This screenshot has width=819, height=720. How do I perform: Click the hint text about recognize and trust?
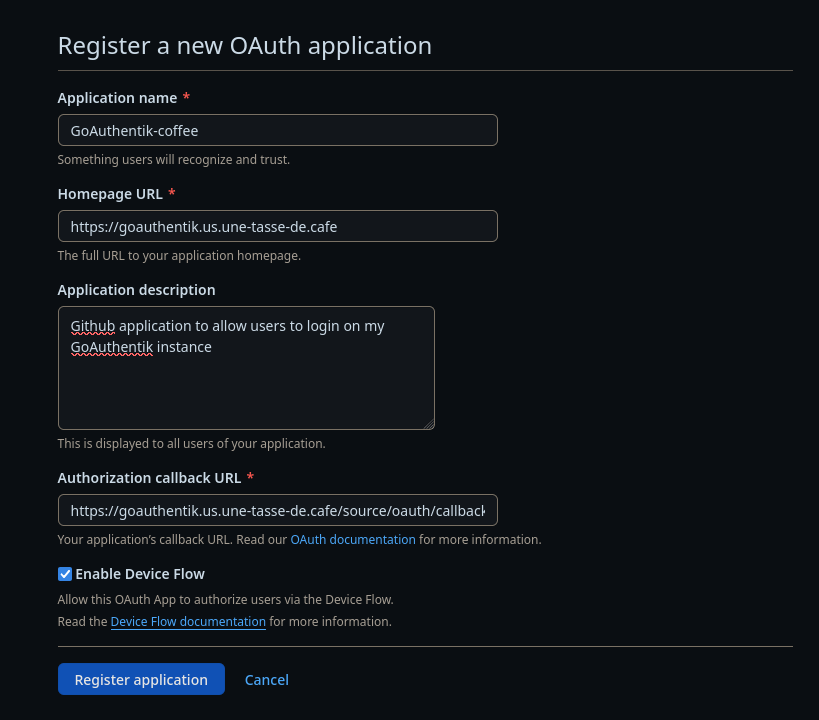coord(173,159)
